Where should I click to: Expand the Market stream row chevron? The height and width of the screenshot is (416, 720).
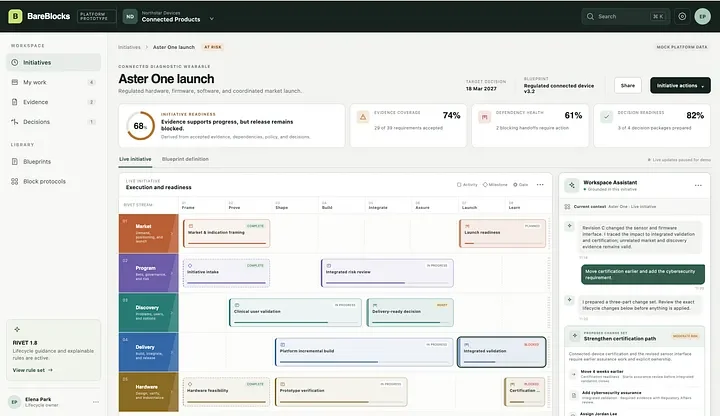172,234
